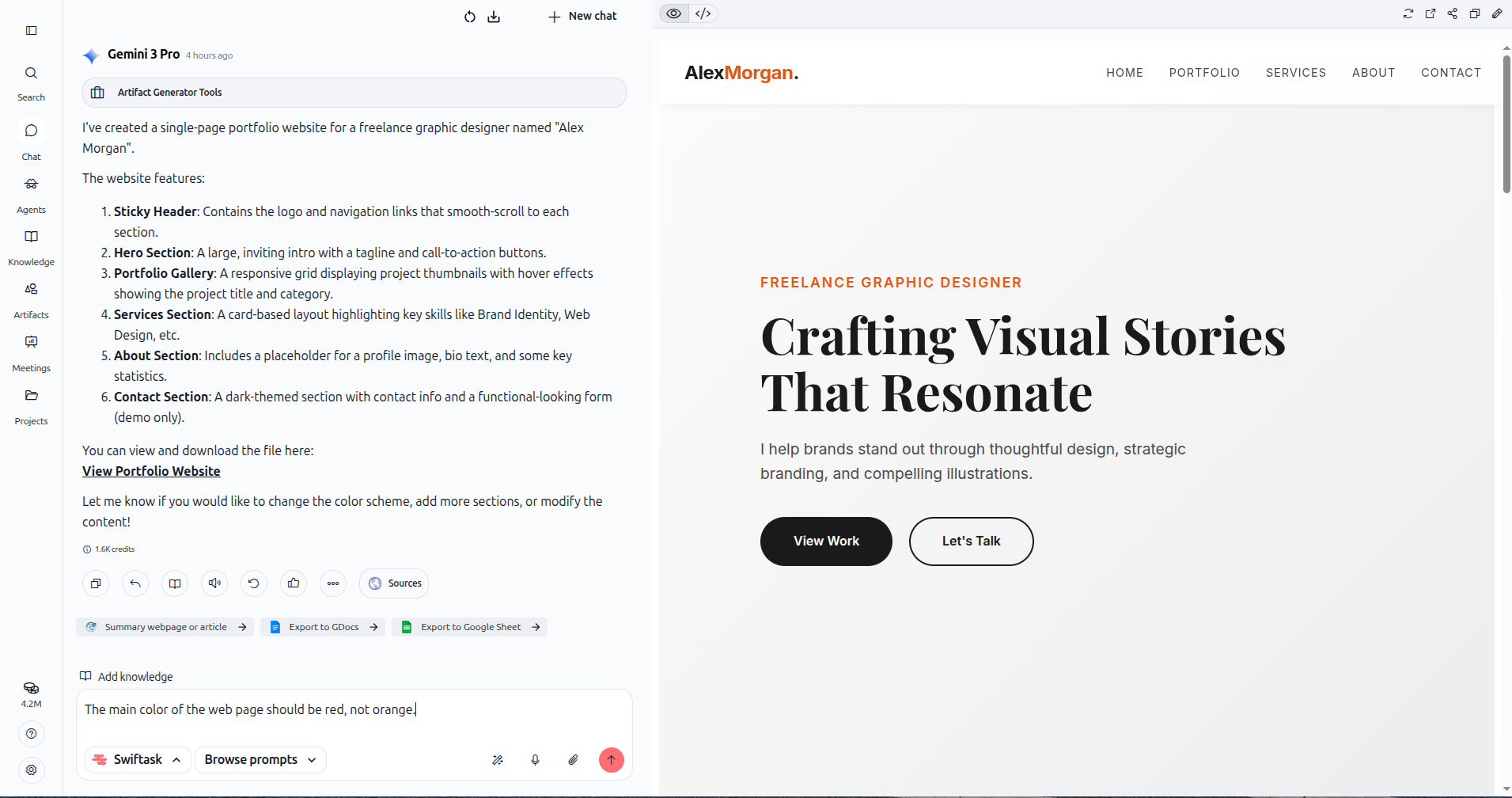Click the paperclip attach file icon
1512x798 pixels.
tap(574, 760)
